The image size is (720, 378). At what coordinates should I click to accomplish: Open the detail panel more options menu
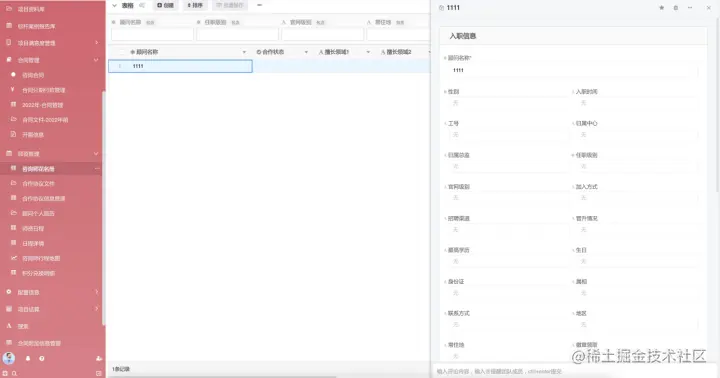[690, 8]
